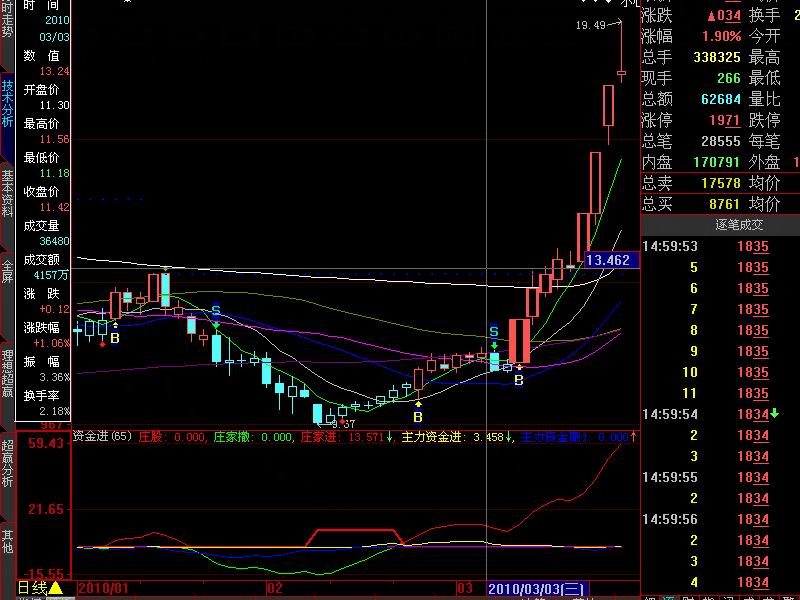Image resolution: width=800 pixels, height=600 pixels.
Task: Click the 成交额 value 4157万
Action: pos(51,275)
